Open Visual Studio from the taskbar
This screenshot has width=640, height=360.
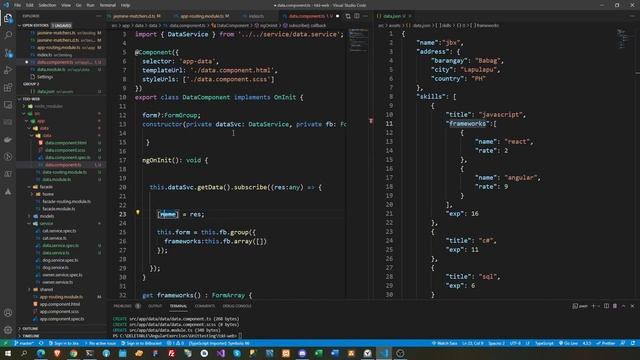(220, 353)
